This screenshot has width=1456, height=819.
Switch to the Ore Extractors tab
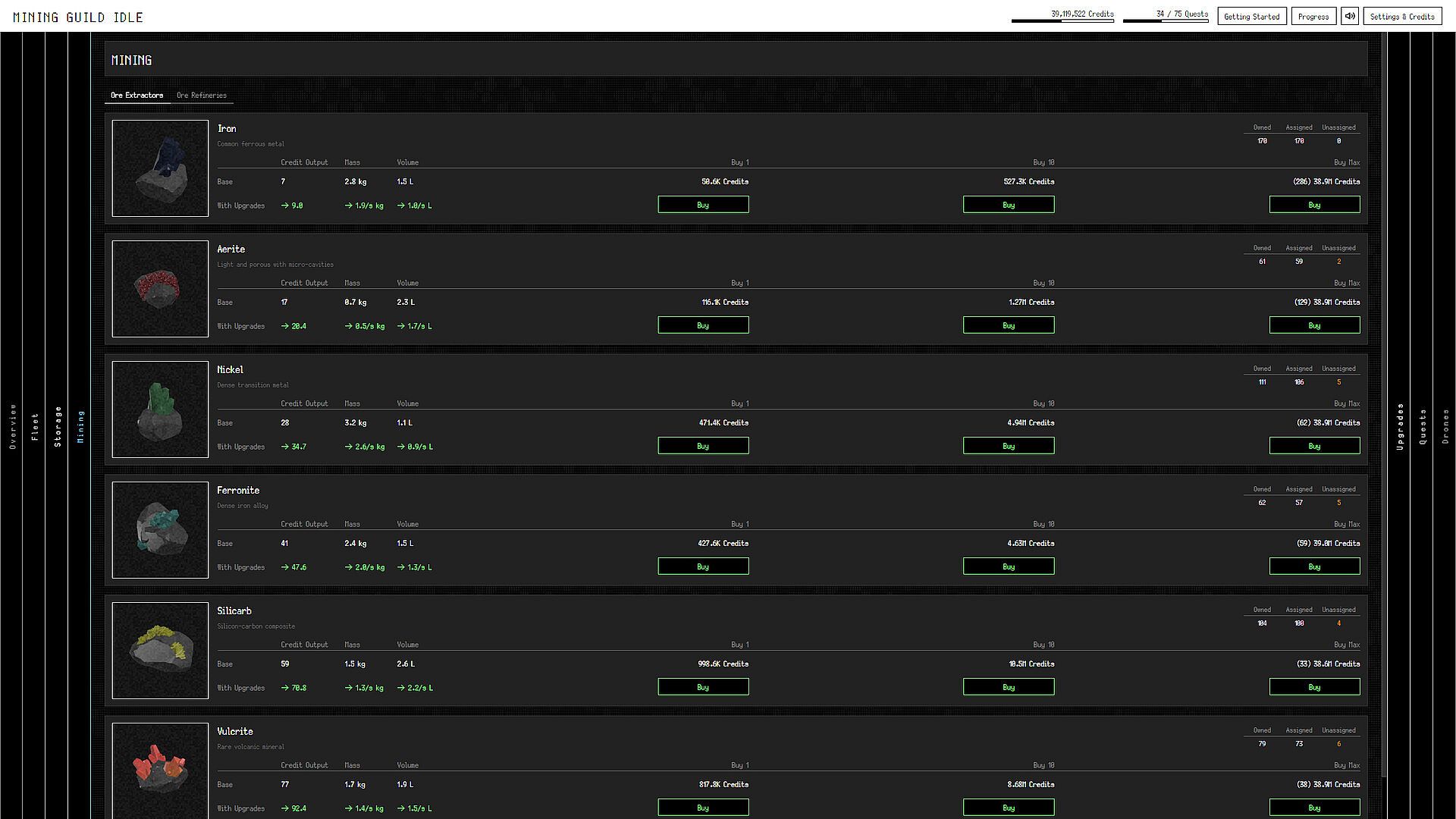[x=136, y=96]
